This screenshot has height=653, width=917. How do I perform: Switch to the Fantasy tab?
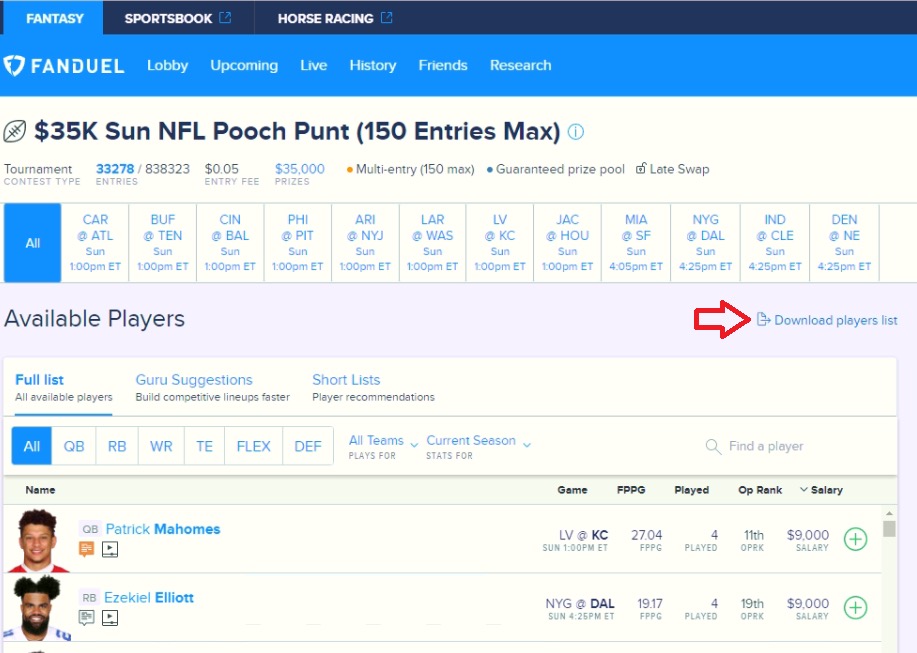(x=54, y=18)
